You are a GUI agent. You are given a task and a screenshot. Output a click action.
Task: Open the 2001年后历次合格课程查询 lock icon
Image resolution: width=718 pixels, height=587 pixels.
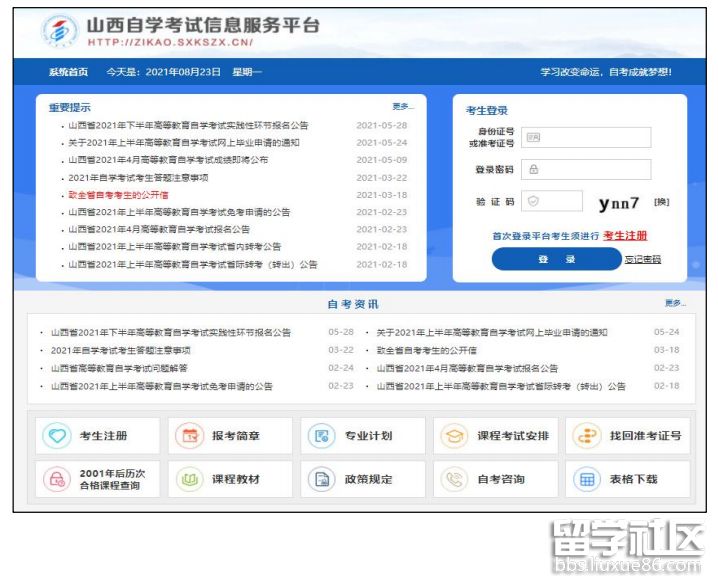pyautogui.click(x=57, y=479)
